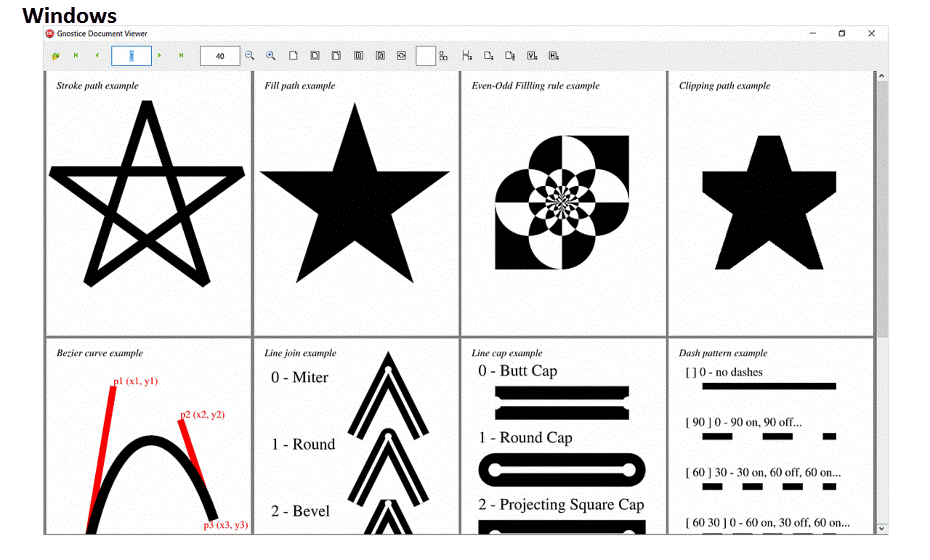Image resolution: width=930 pixels, height=560 pixels.
Task: Click the empty box in the toolbar
Action: point(425,56)
